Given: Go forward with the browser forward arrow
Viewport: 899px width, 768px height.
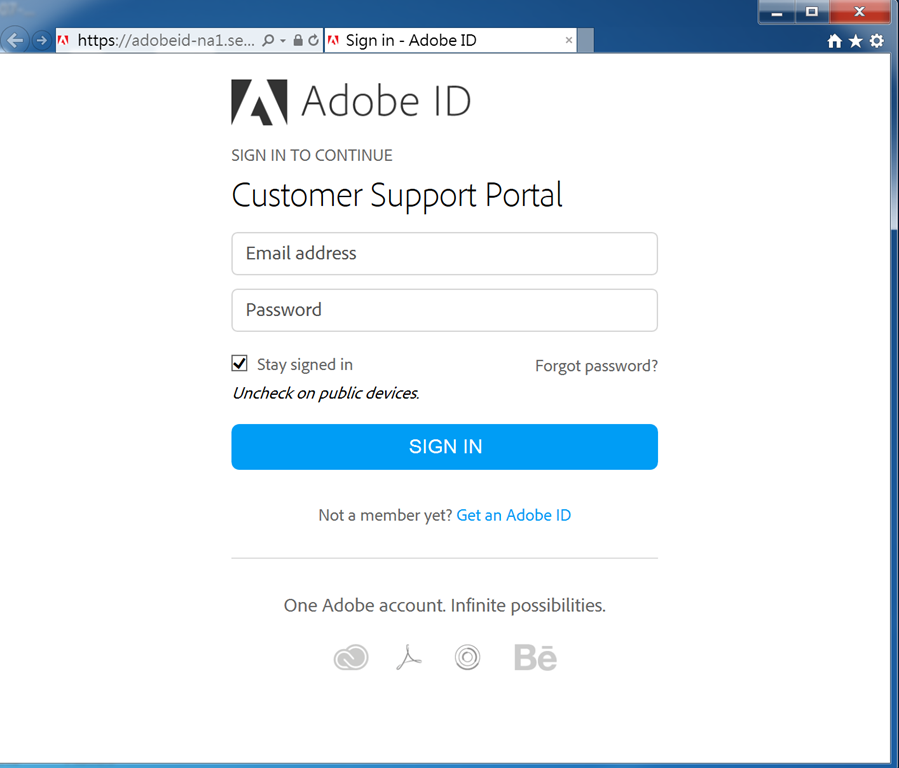Looking at the screenshot, I should 41,41.
